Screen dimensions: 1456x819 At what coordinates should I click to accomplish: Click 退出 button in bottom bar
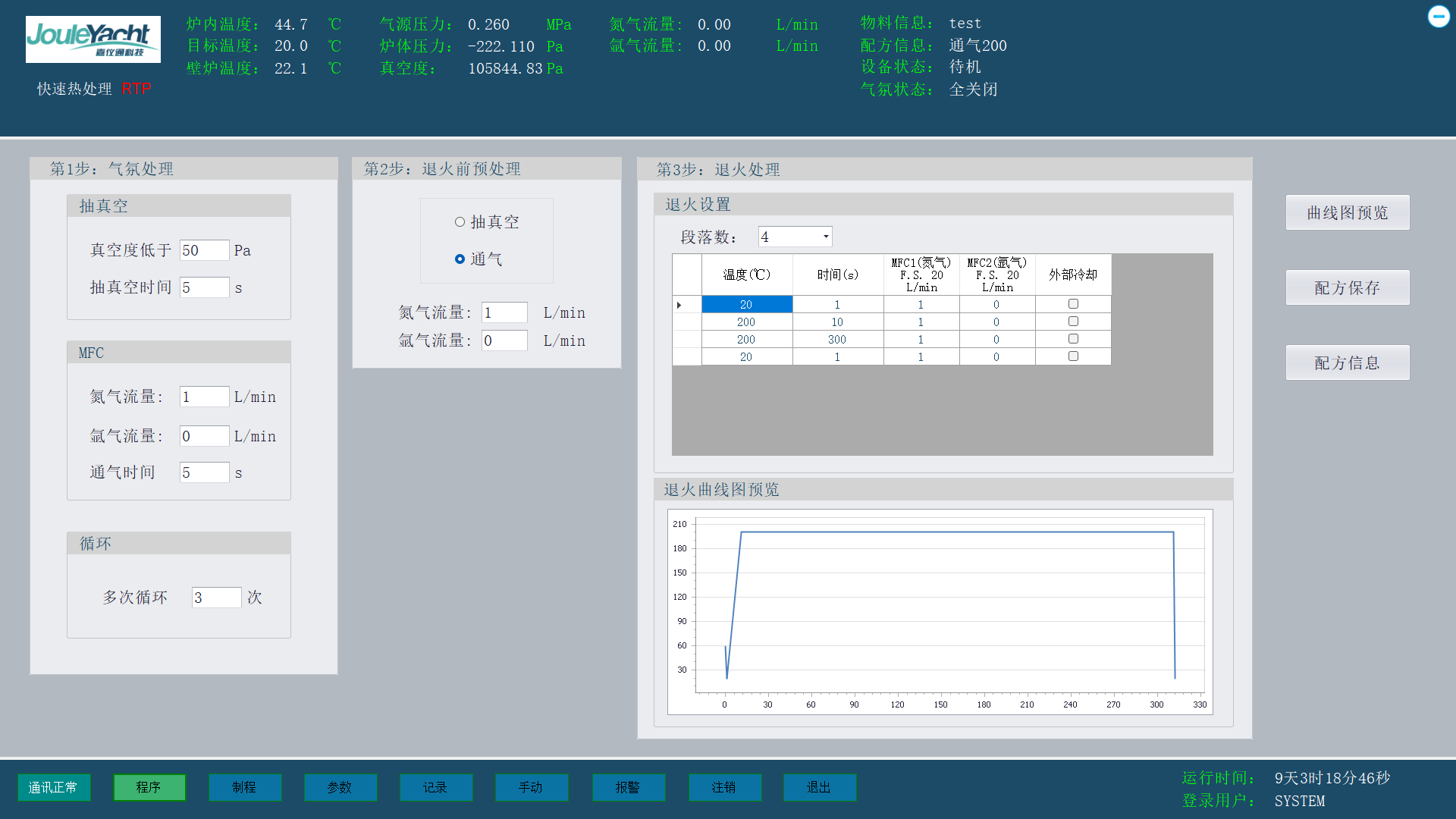[x=819, y=787]
